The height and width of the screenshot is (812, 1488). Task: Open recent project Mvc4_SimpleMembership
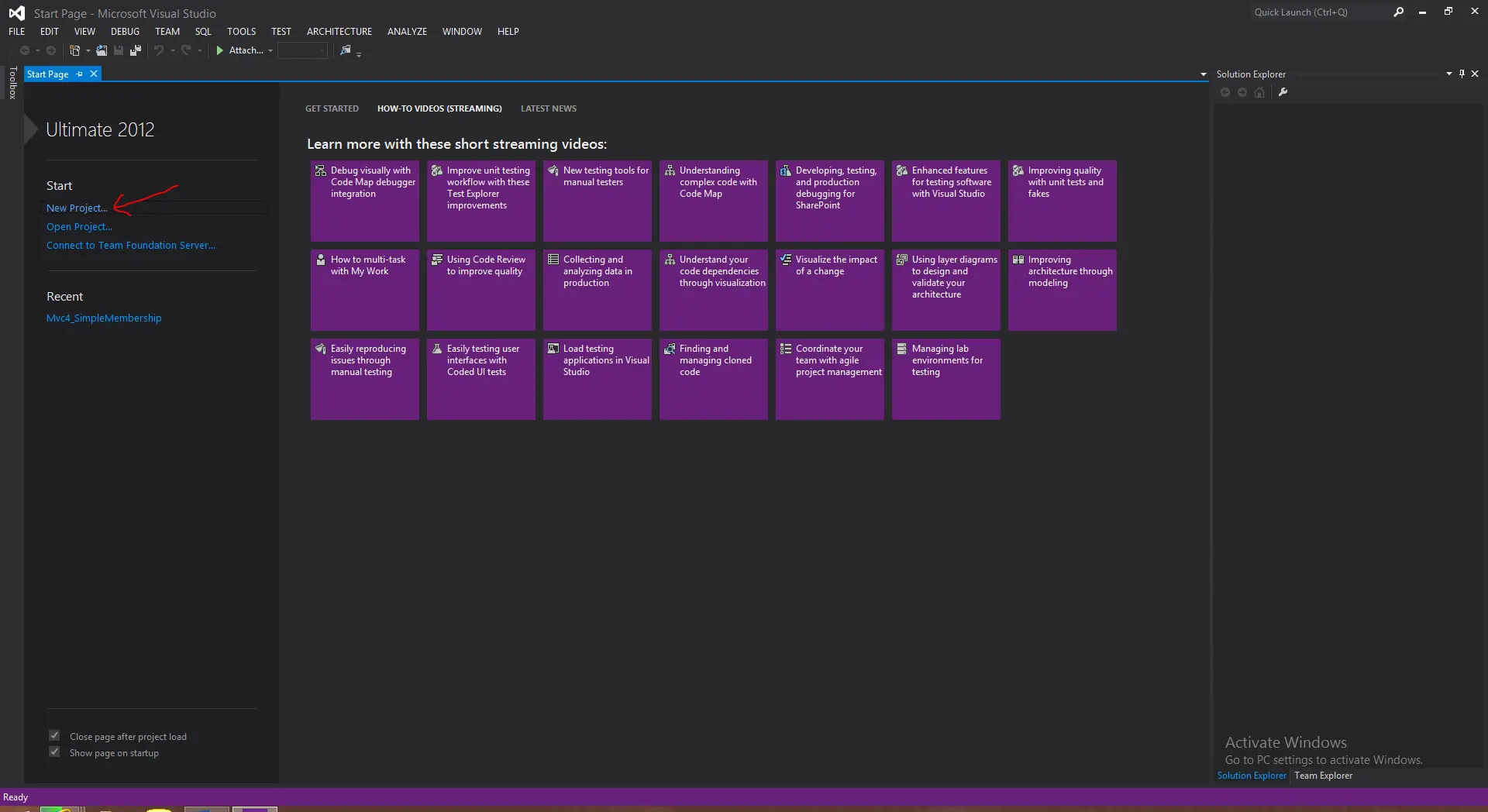click(x=104, y=318)
